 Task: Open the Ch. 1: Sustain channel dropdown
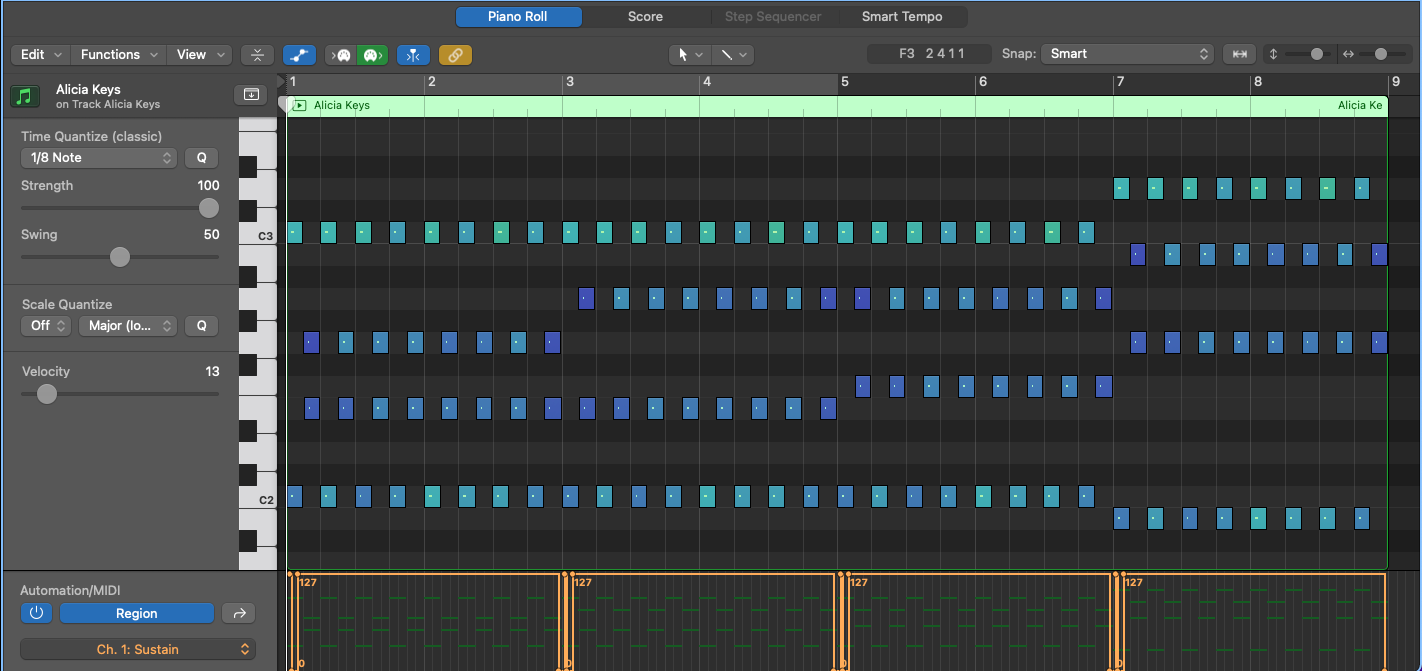[x=137, y=649]
